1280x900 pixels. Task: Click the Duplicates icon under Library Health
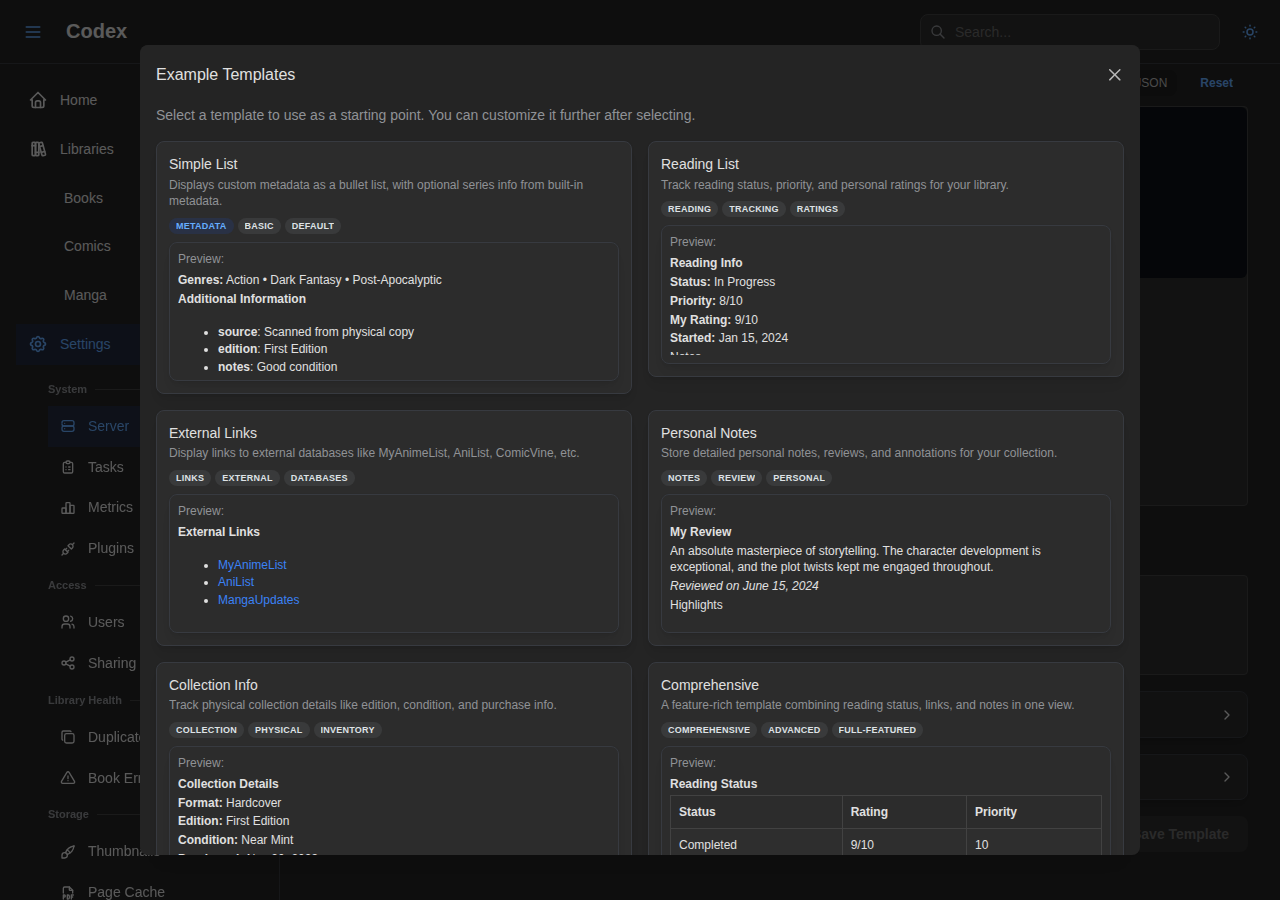click(66, 737)
